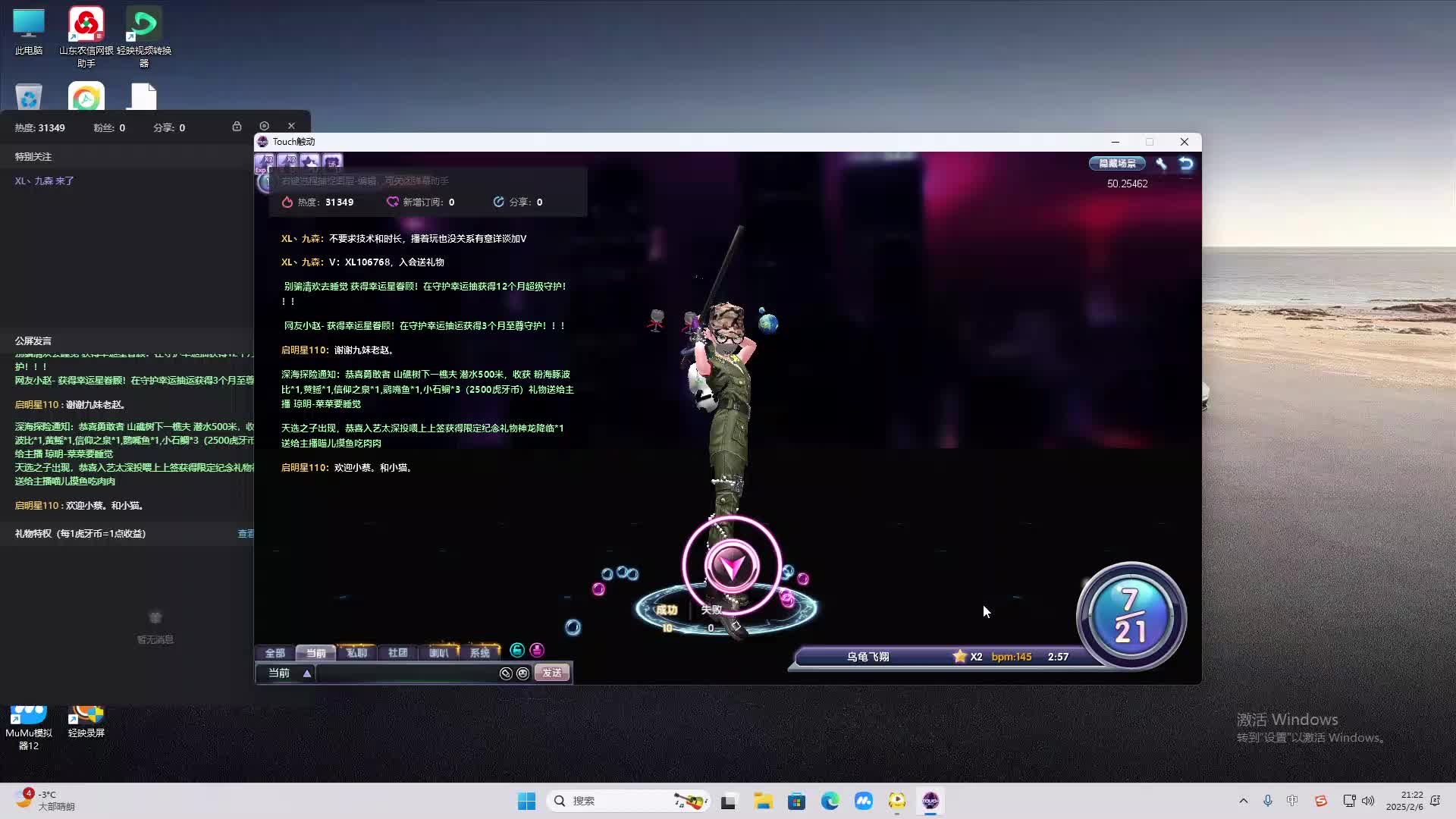Open the emoji picker next to the chat box

tap(523, 673)
